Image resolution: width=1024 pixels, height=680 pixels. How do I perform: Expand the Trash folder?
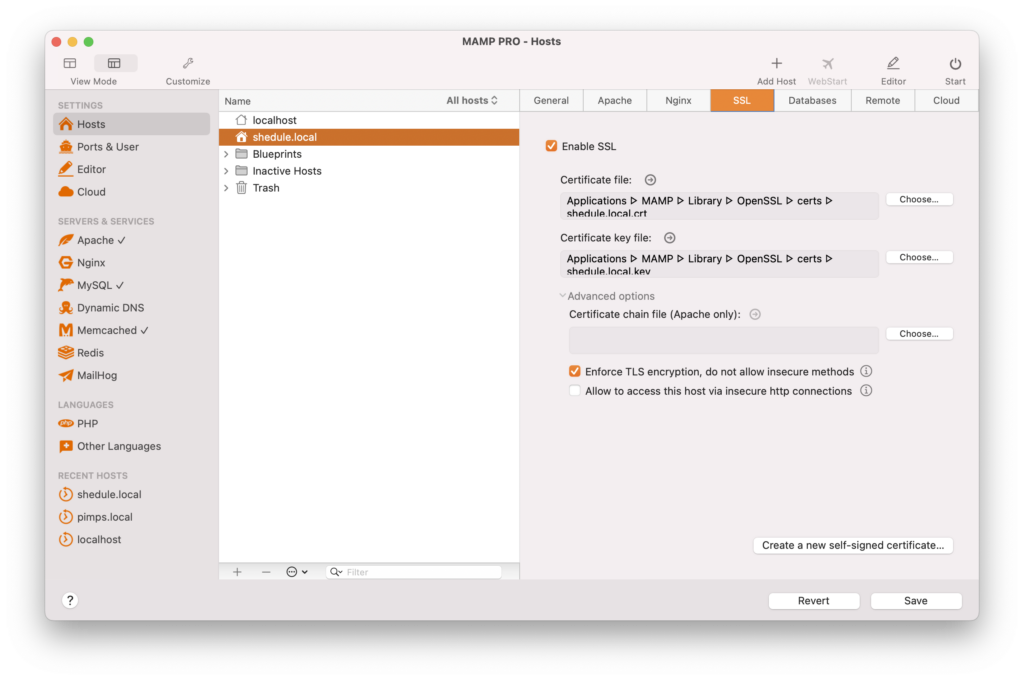227,188
